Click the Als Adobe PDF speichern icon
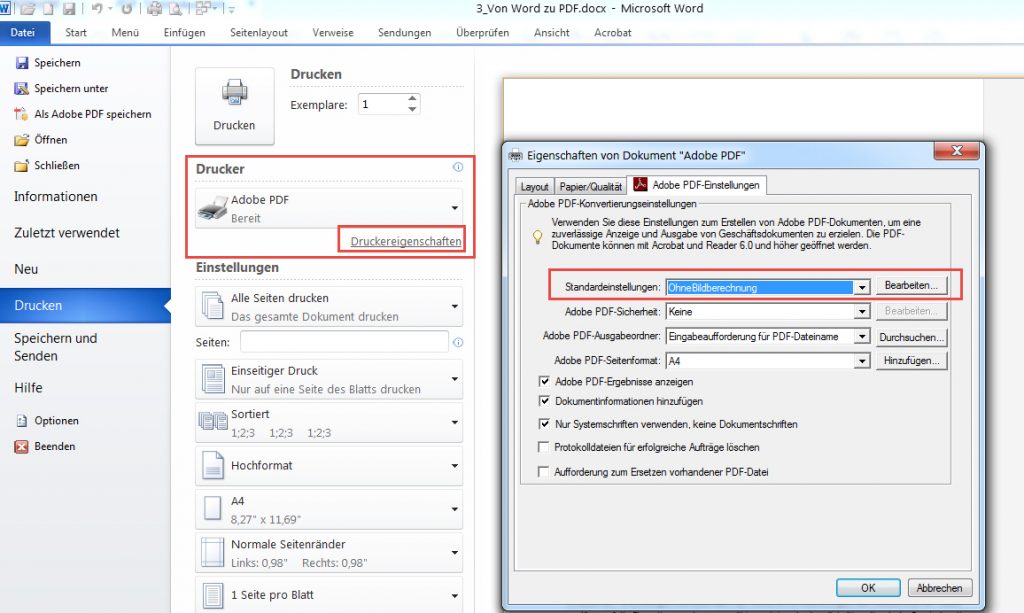The image size is (1024, 613). [x=21, y=114]
